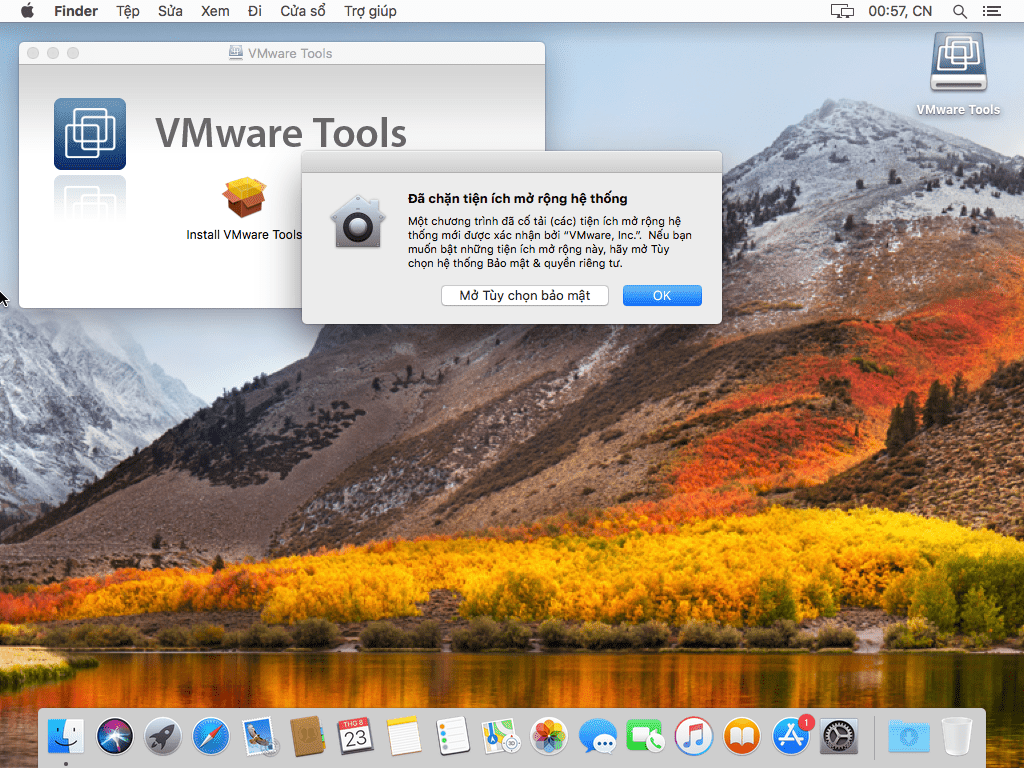Open Launchpad rocket icon in Dock
The image size is (1024, 768).
tap(163, 736)
